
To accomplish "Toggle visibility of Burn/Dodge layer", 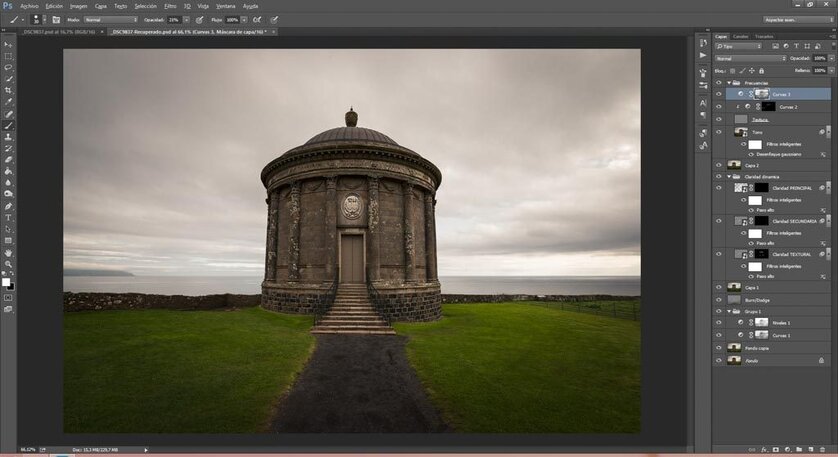I will click(x=719, y=299).
